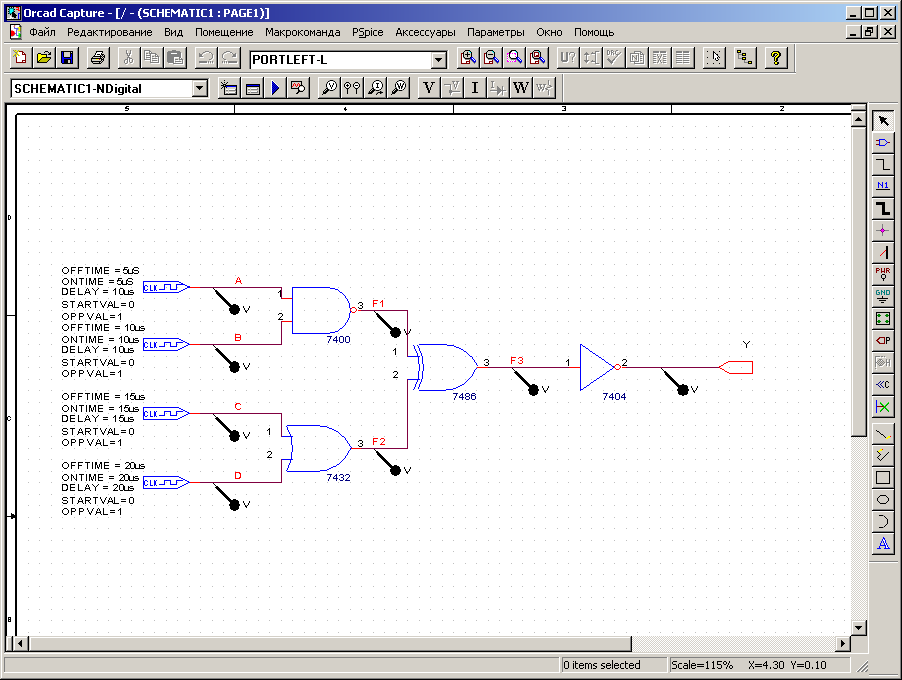Choose the Place Polyline tool
Viewport: 902px width, 680px height.
(x=882, y=456)
